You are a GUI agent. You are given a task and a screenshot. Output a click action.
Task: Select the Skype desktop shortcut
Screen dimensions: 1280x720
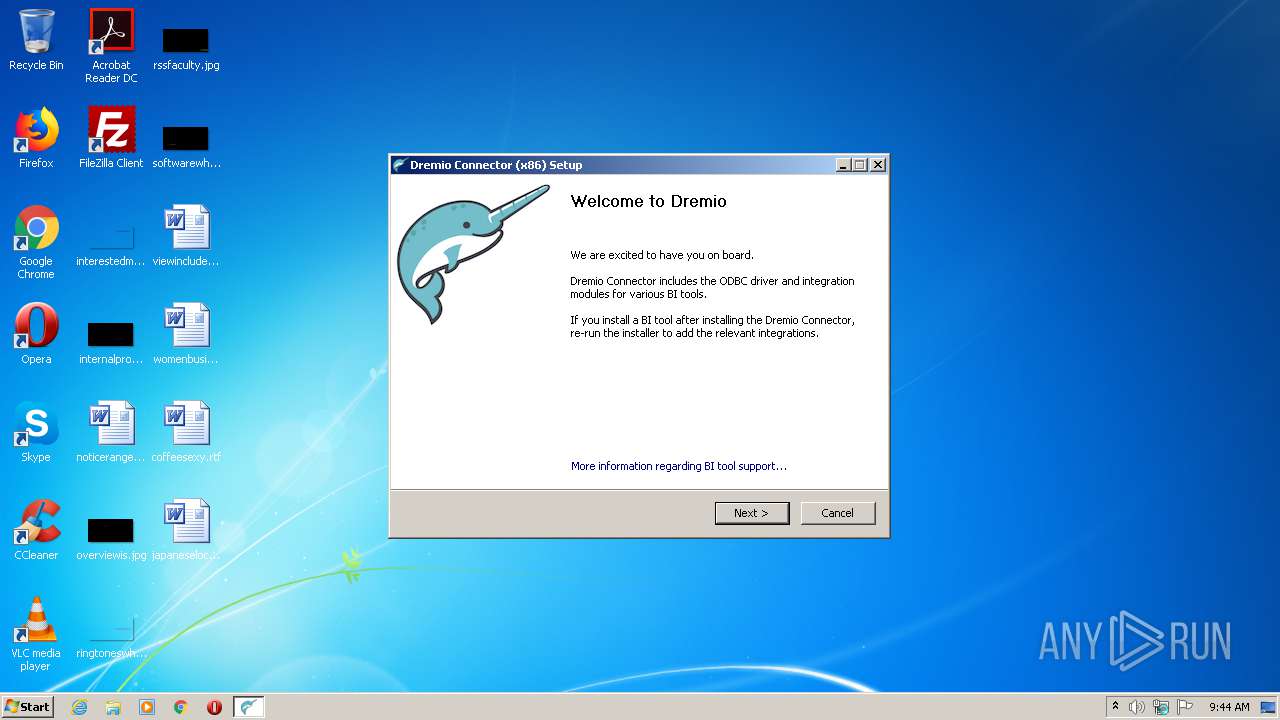pyautogui.click(x=36, y=432)
